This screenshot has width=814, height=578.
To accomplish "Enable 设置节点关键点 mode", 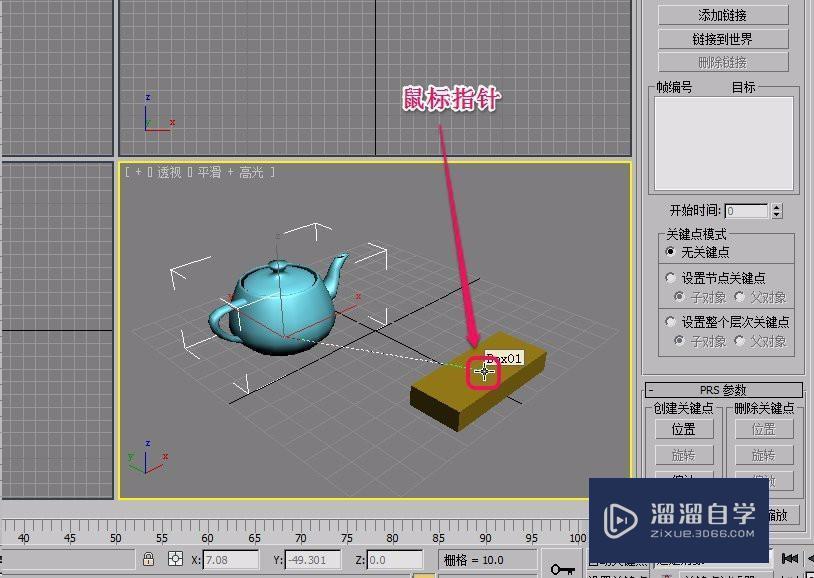I will 670,278.
